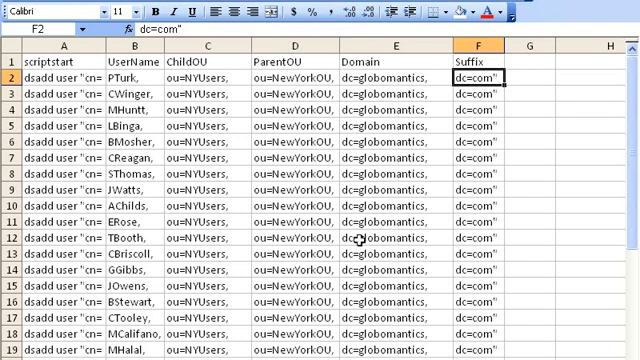Viewport: 640px width, 360px height.
Task: Select the active cell F2 dc=com"
Action: pos(478,78)
